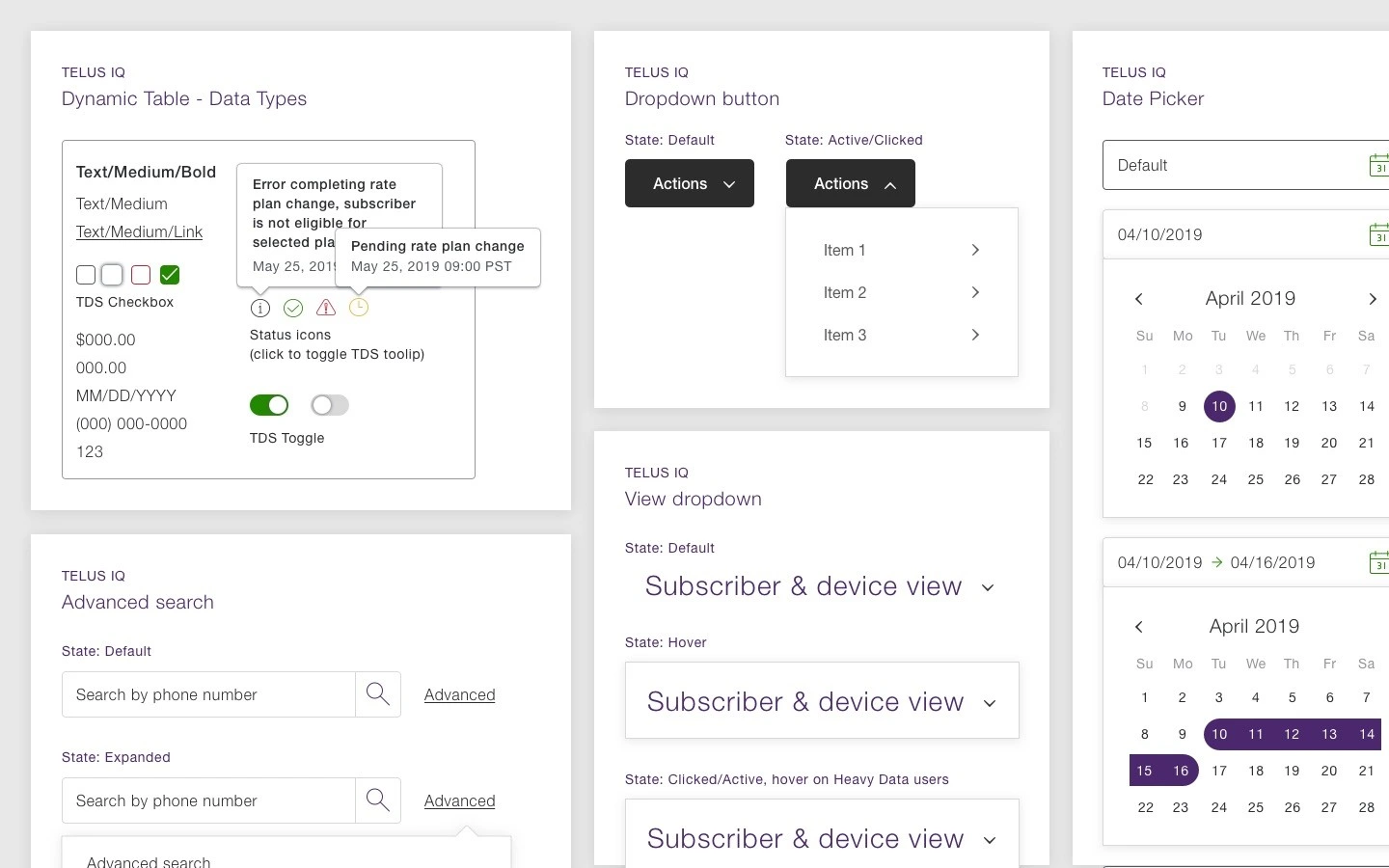The image size is (1389, 868).
Task: Click the next month arrow in April 2019 calendar
Action: pyautogui.click(x=1373, y=299)
